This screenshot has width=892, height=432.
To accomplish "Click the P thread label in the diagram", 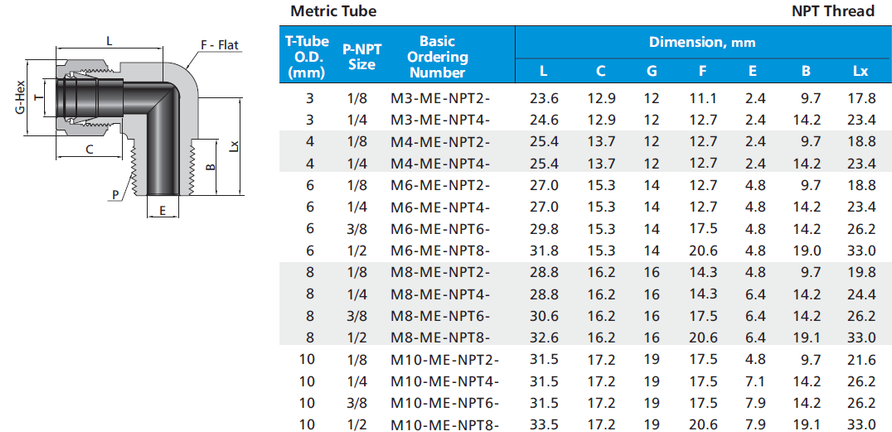I will coord(116,194).
